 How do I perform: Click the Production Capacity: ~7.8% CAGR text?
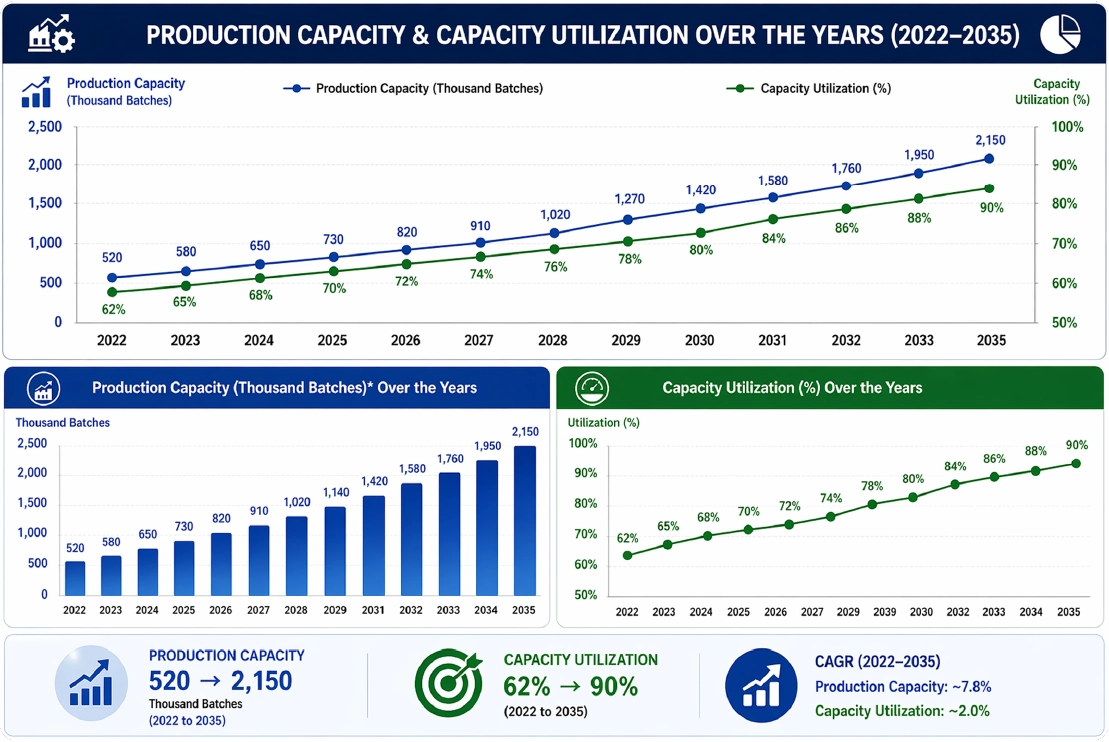(x=902, y=687)
